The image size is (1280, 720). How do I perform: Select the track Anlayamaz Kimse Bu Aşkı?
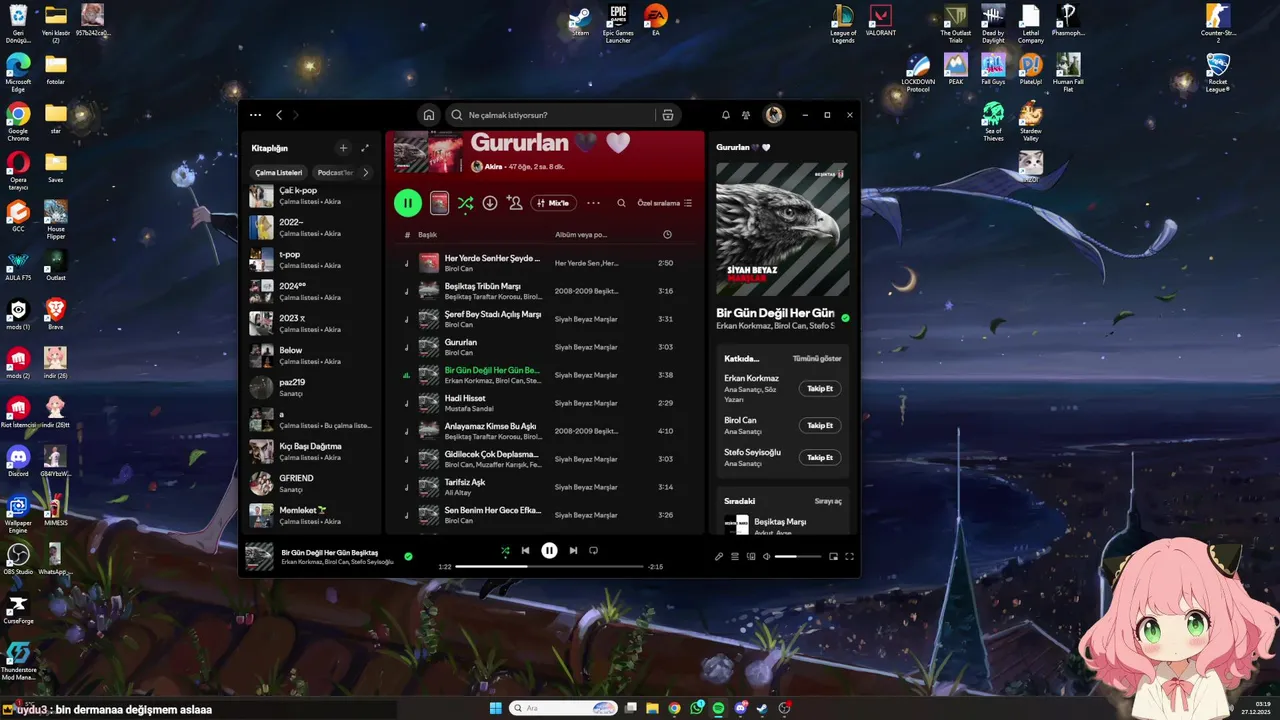pos(545,431)
